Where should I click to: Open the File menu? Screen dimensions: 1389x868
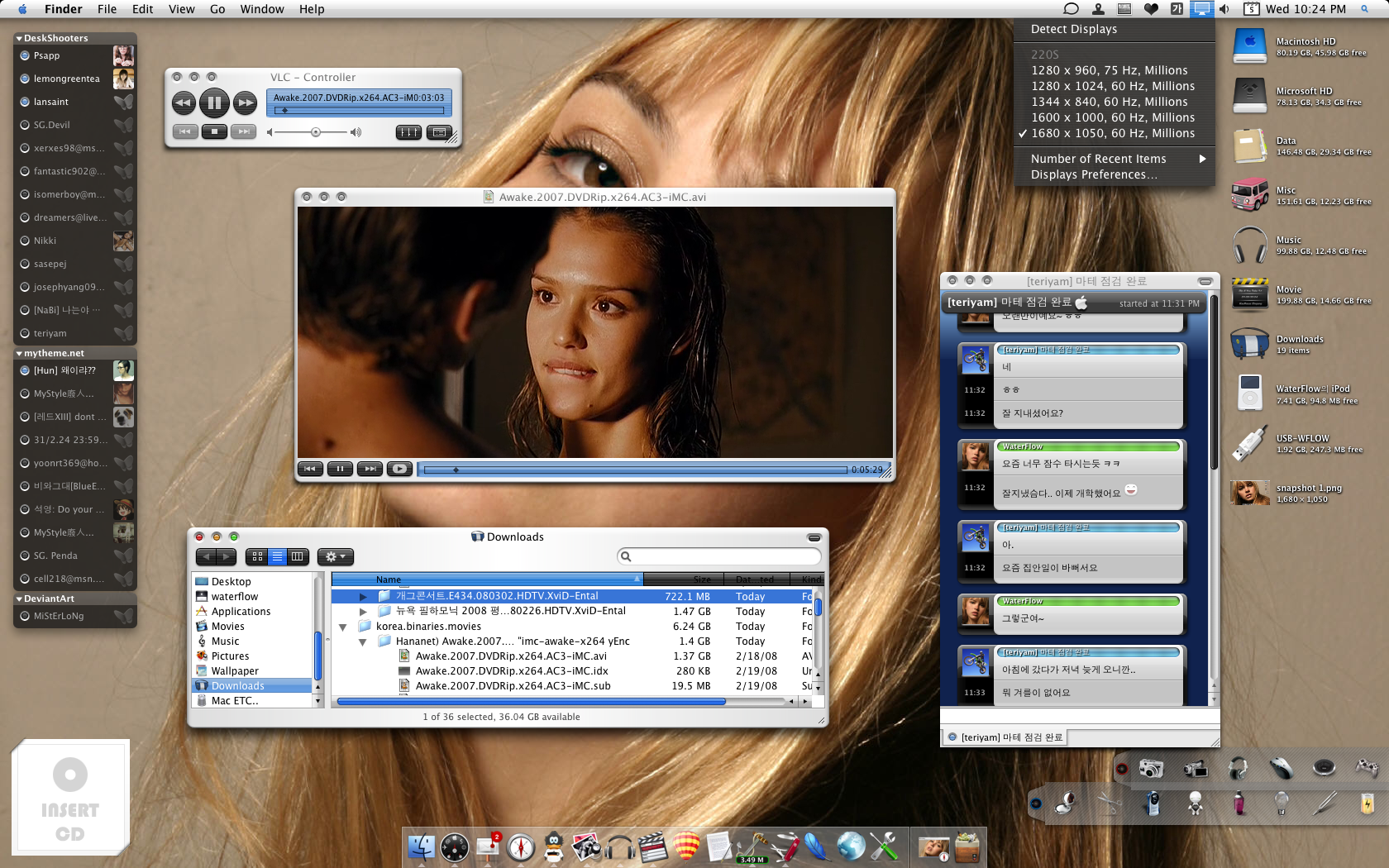tap(107, 9)
